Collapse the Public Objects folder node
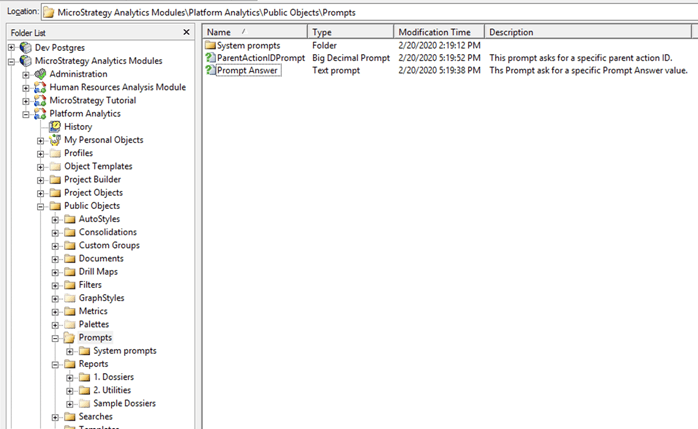The height and width of the screenshot is (429, 698). 41,206
